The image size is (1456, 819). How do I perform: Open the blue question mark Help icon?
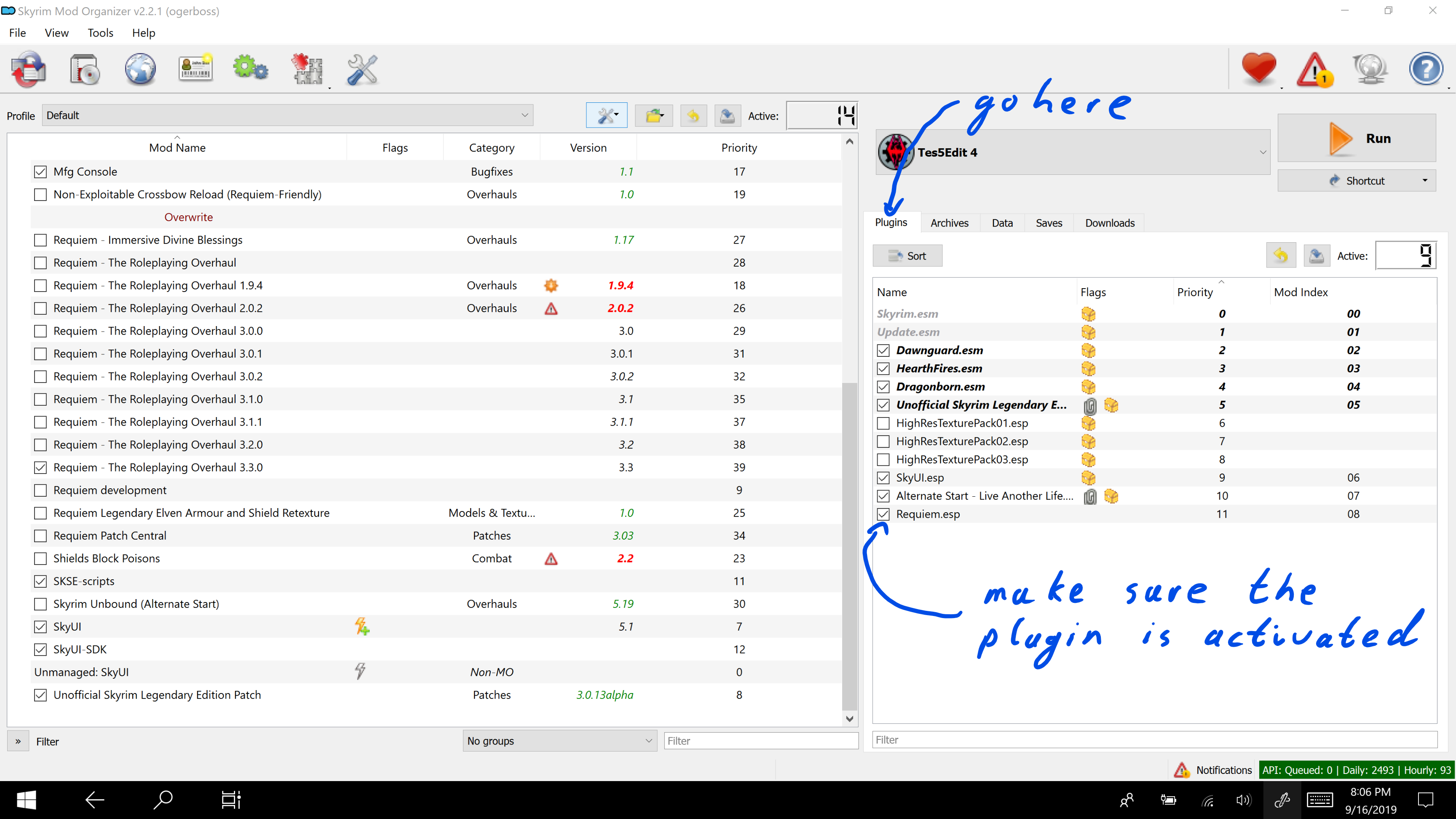point(1426,69)
